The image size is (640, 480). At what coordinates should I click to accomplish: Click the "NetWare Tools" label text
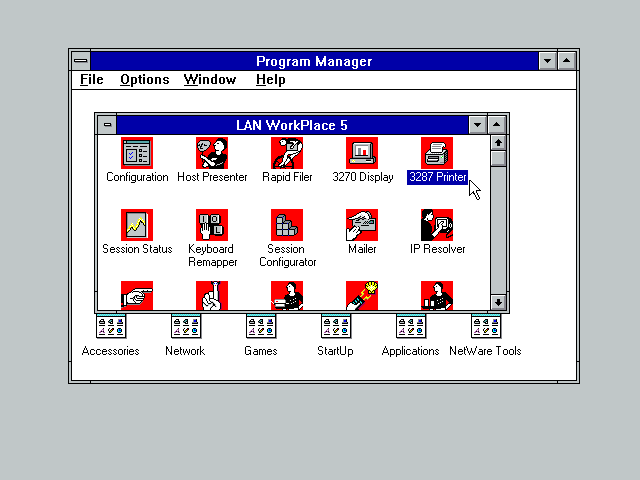(485, 351)
